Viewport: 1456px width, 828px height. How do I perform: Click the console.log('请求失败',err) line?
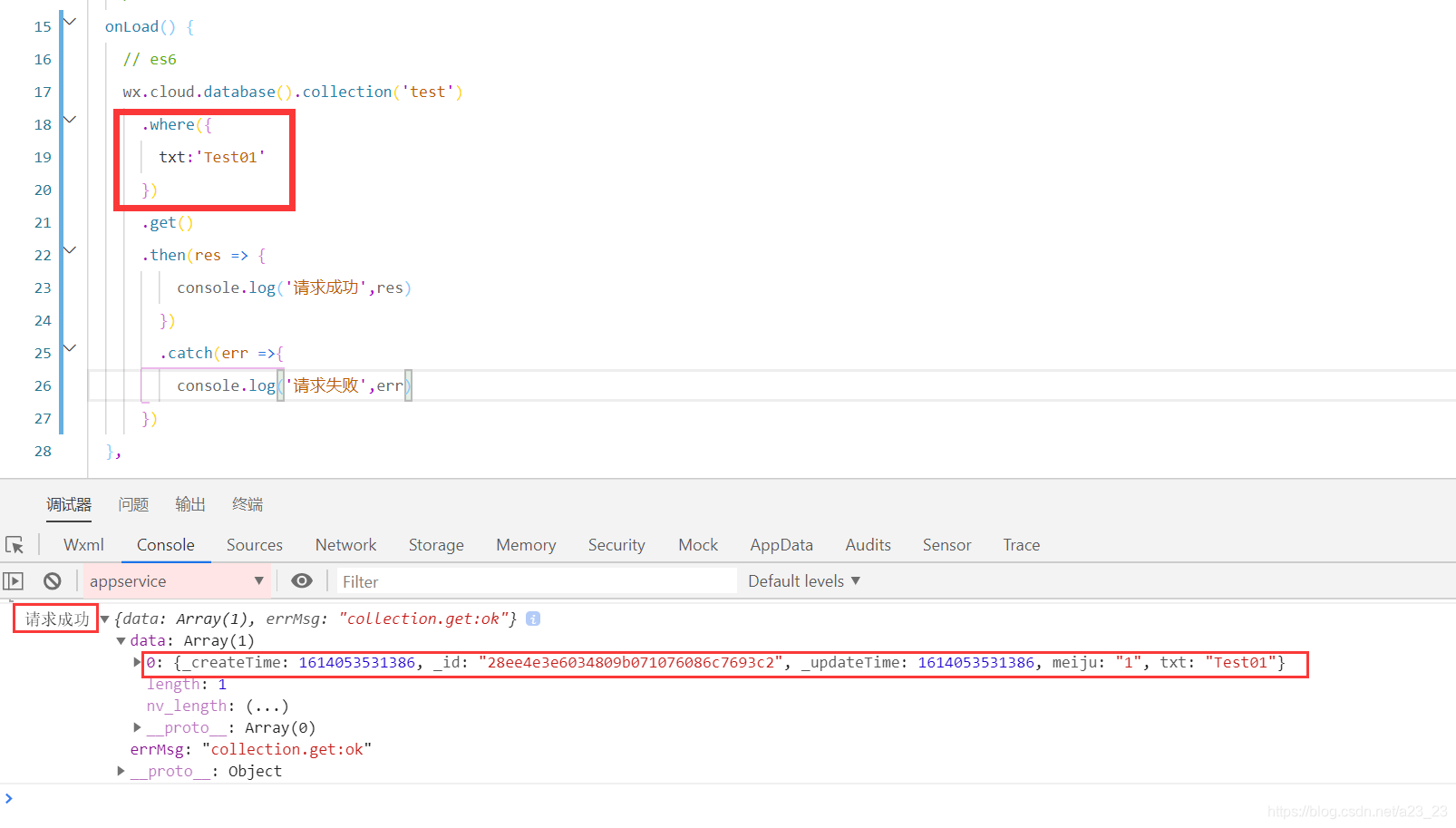(x=294, y=385)
